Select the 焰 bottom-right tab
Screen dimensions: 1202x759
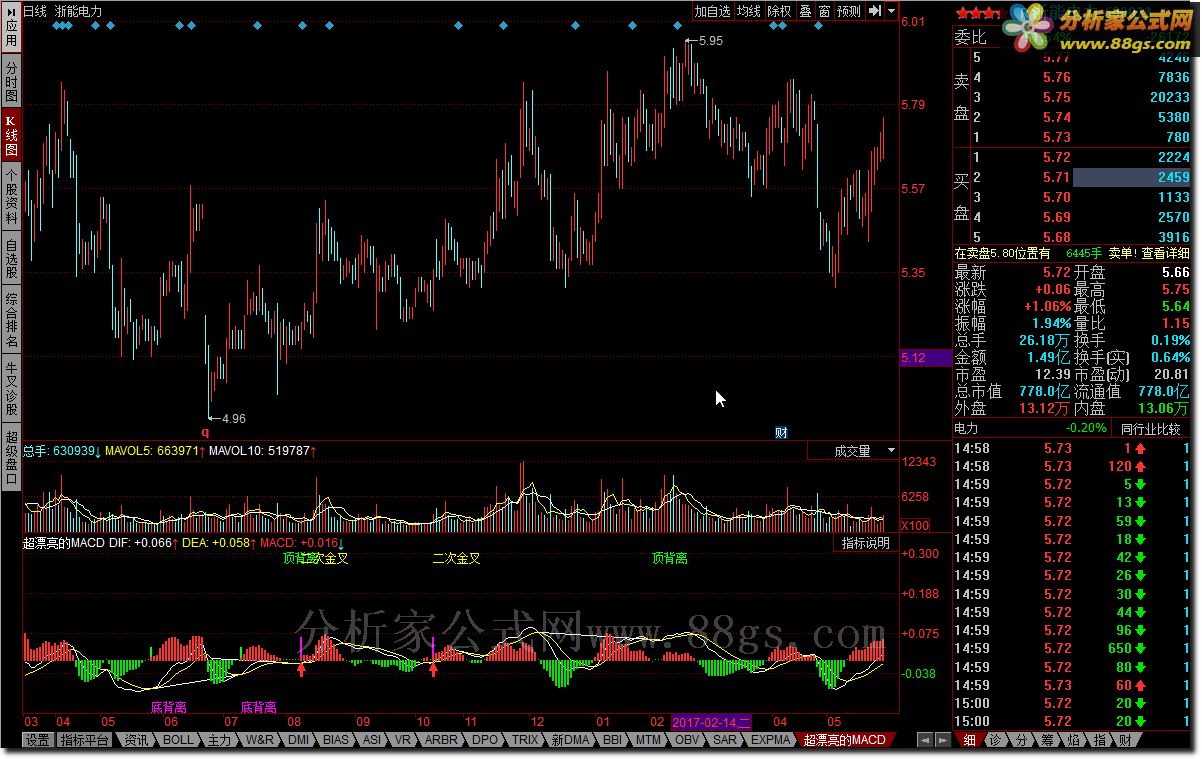(1073, 740)
